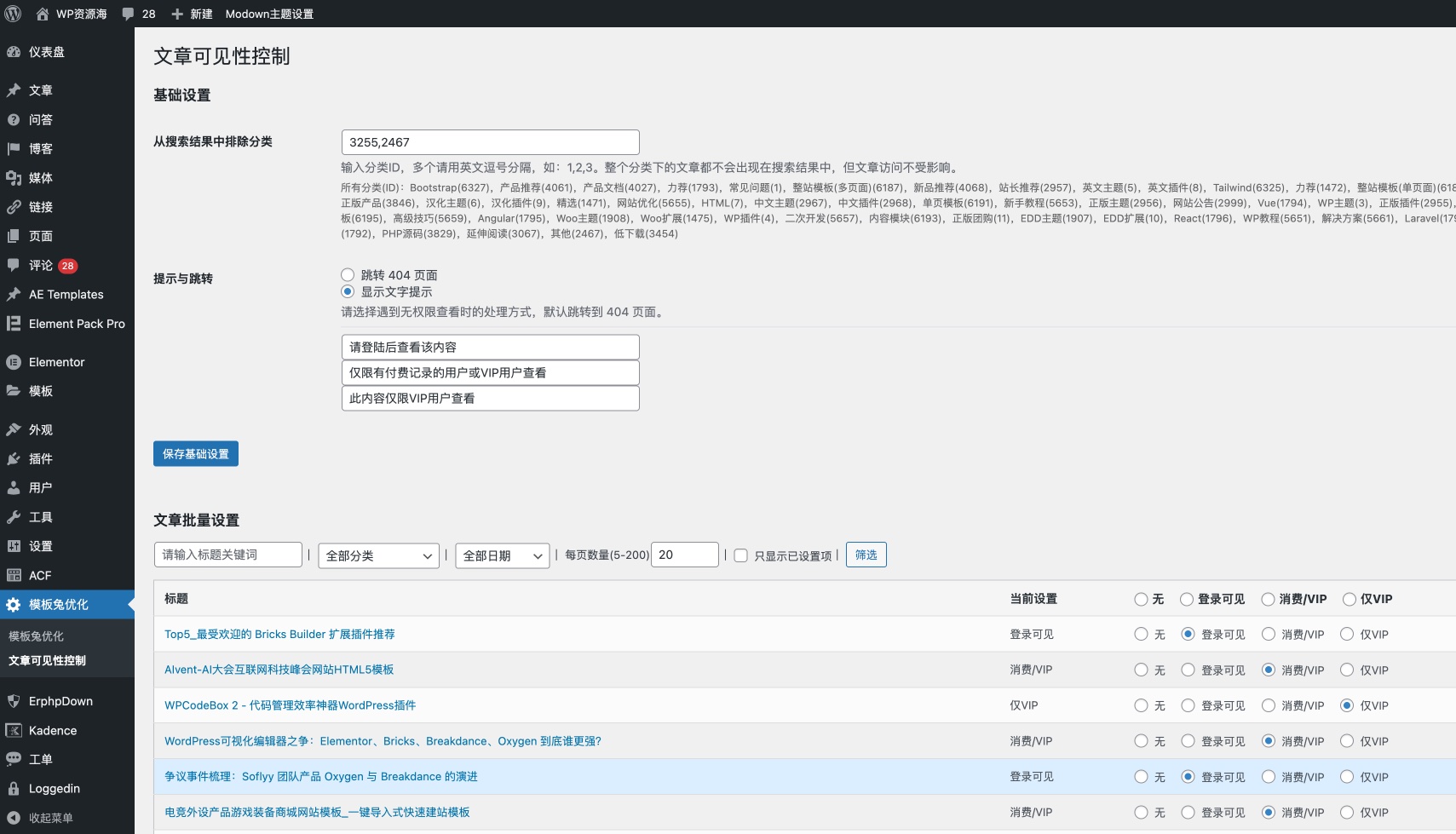1456x834 pixels.
Task: Click the 此内容仅限VIP用户查看 text field
Action: point(491,399)
